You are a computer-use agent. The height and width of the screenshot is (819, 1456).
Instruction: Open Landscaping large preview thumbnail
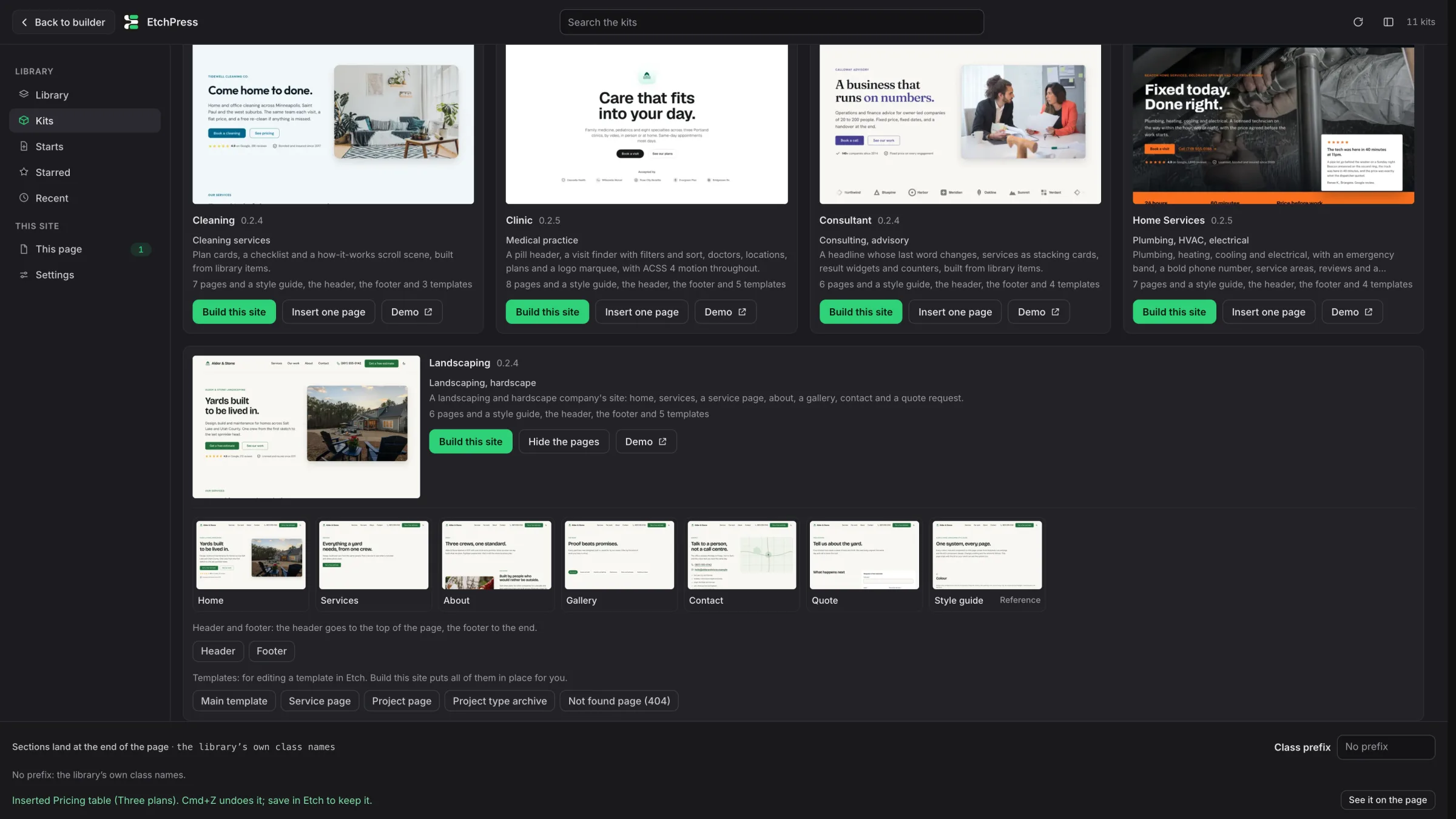(306, 426)
